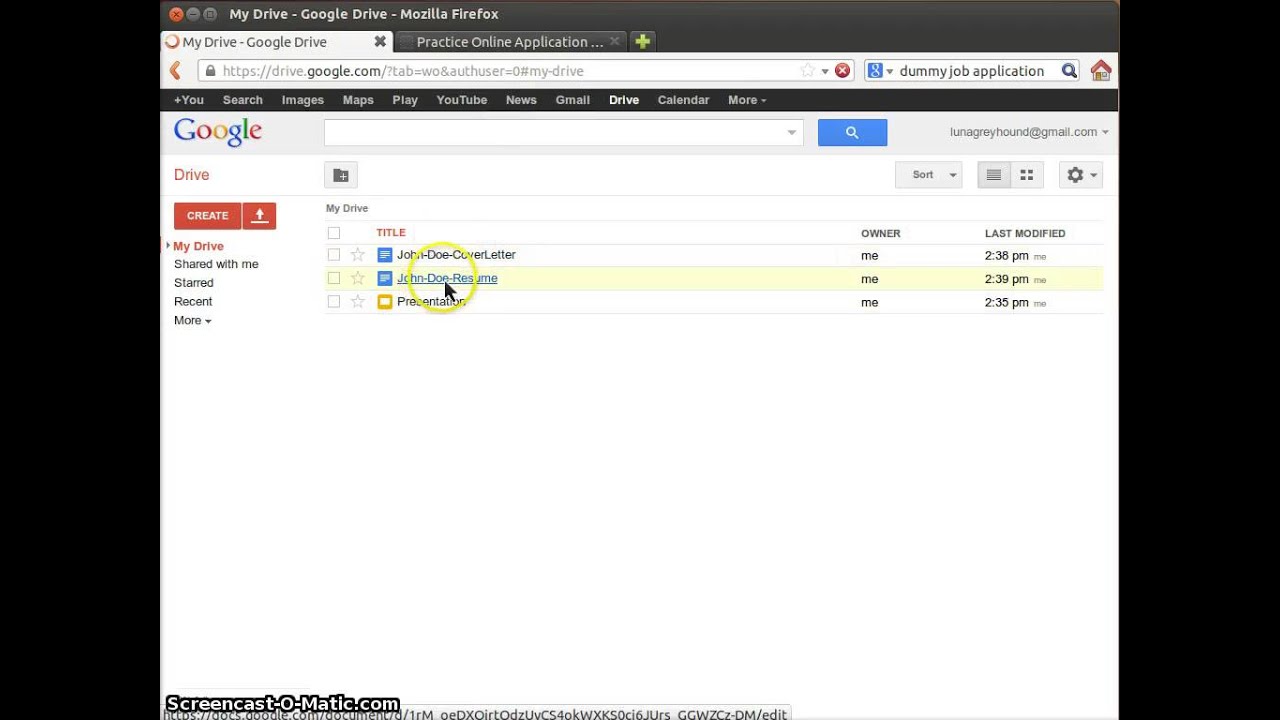Open Maps in the Google bar
Image resolution: width=1280 pixels, height=720 pixels.
tap(358, 100)
